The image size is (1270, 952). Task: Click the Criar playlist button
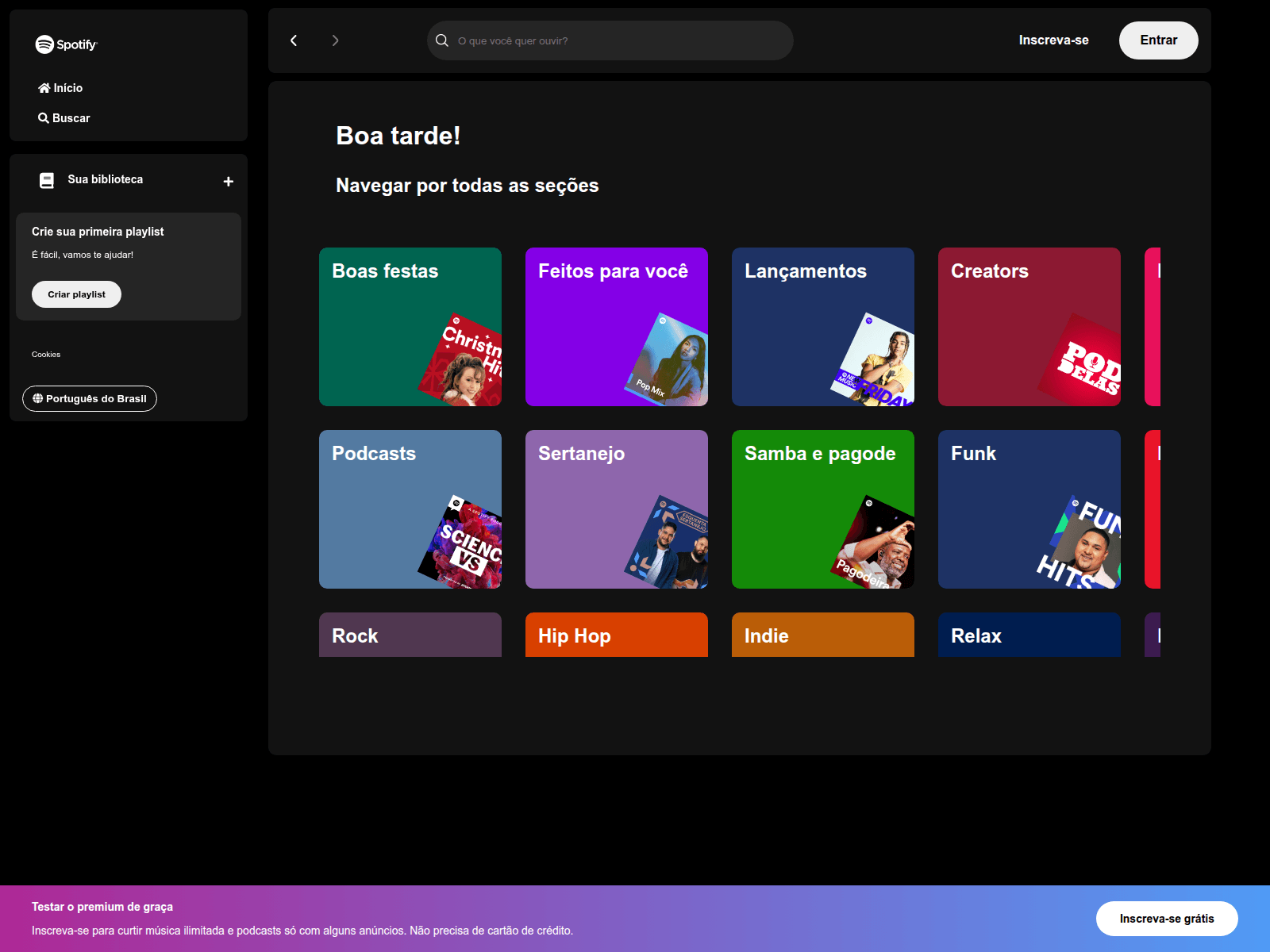(x=76, y=294)
